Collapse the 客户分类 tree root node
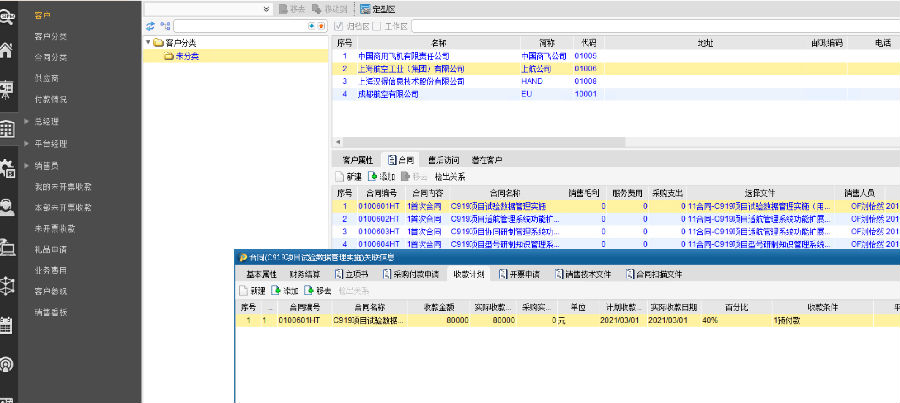 [x=148, y=43]
